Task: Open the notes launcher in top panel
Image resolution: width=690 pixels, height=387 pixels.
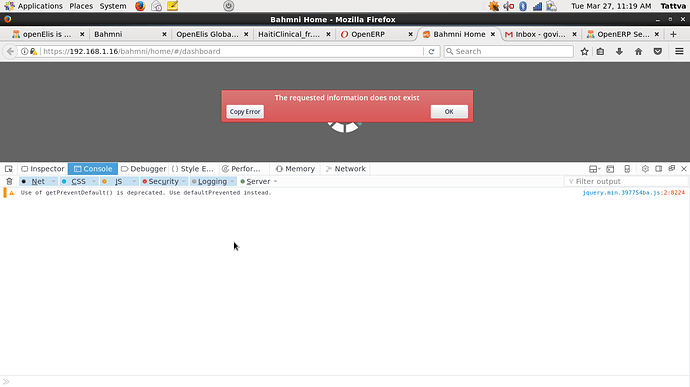Action: pyautogui.click(x=172, y=6)
